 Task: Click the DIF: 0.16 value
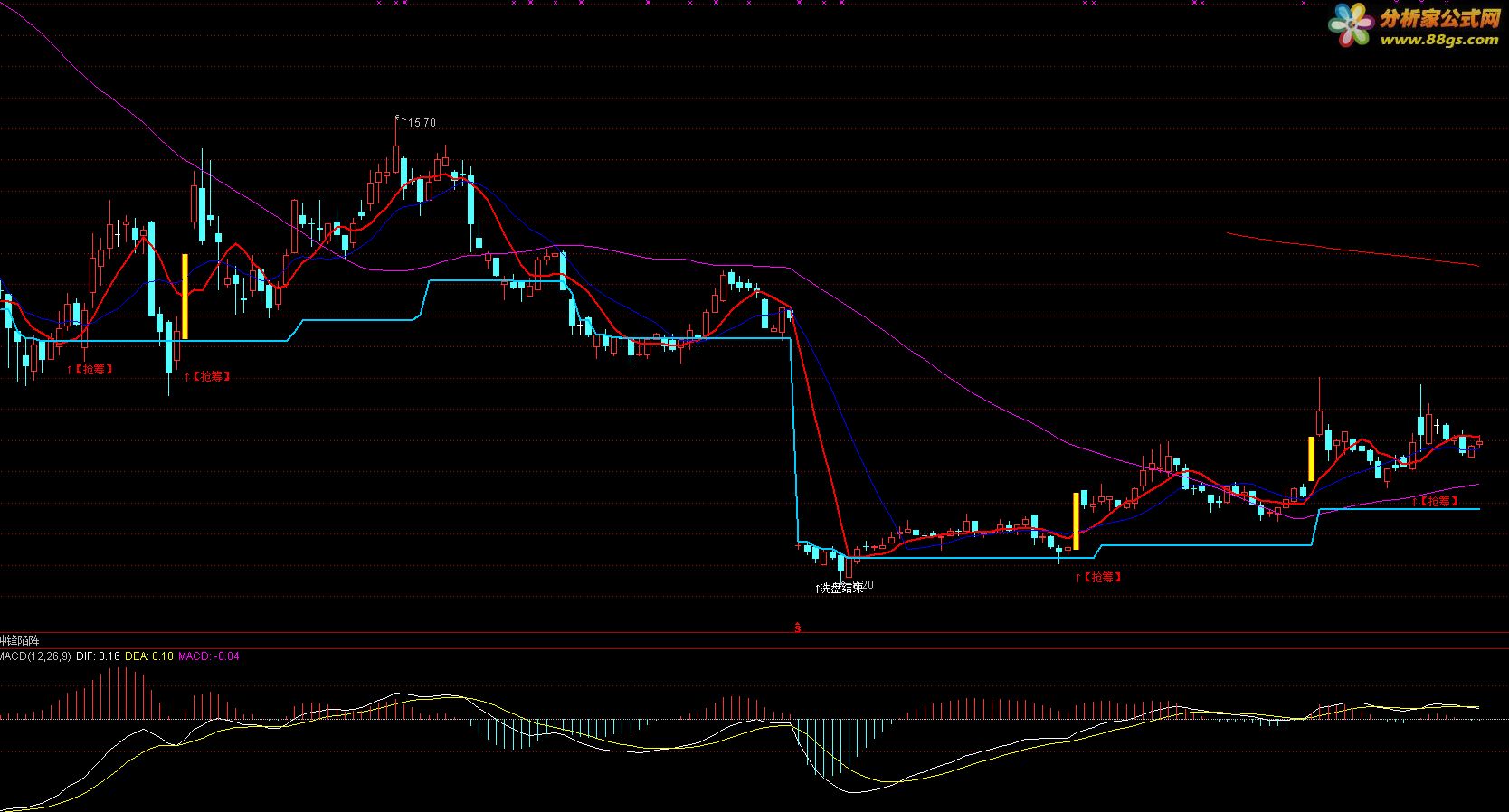(x=98, y=656)
